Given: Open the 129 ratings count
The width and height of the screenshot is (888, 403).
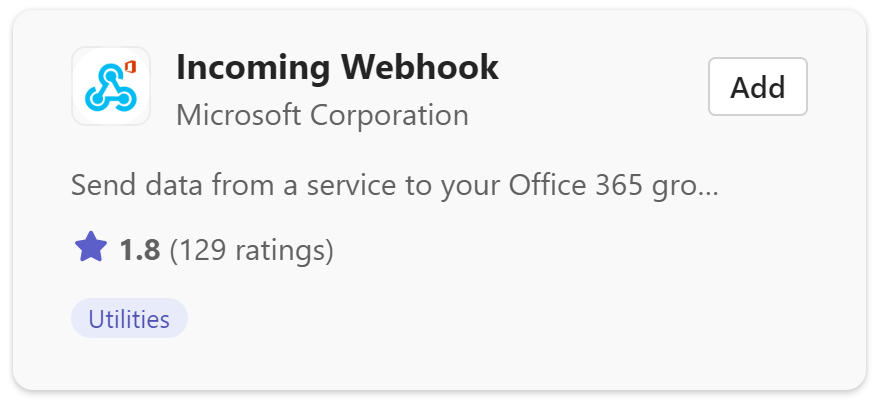Looking at the screenshot, I should (252, 250).
